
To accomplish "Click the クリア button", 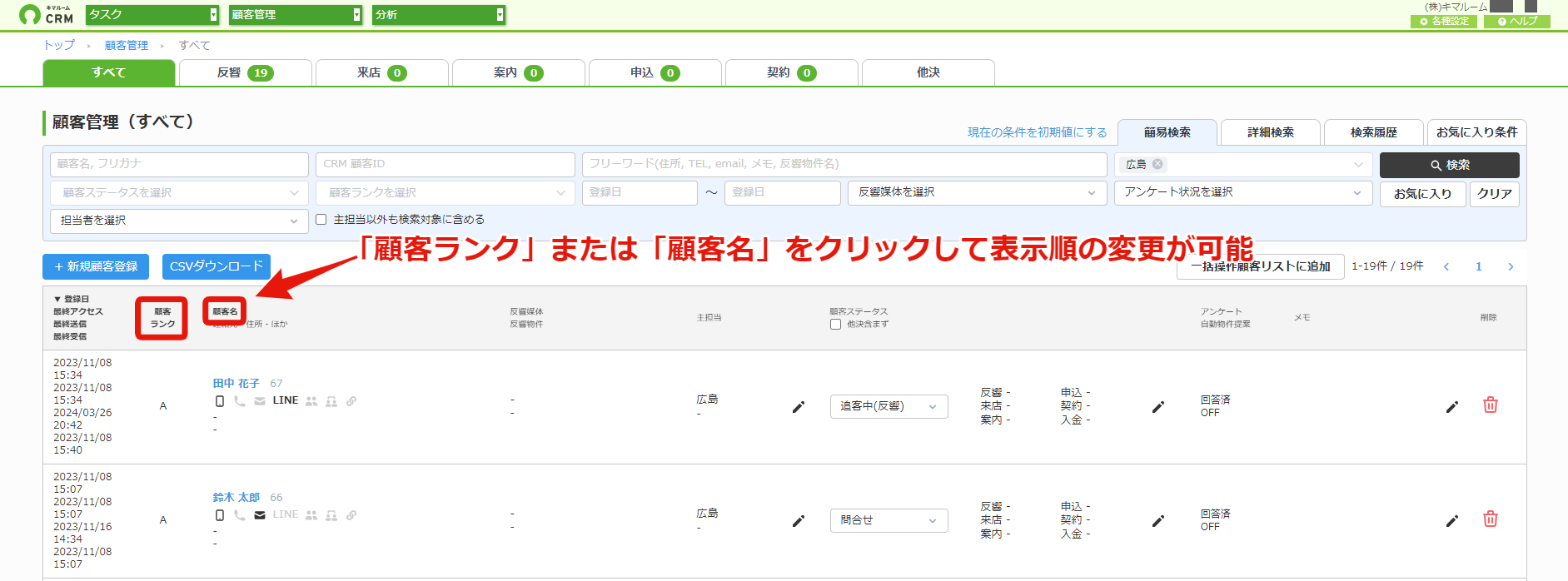I will pyautogui.click(x=1495, y=194).
